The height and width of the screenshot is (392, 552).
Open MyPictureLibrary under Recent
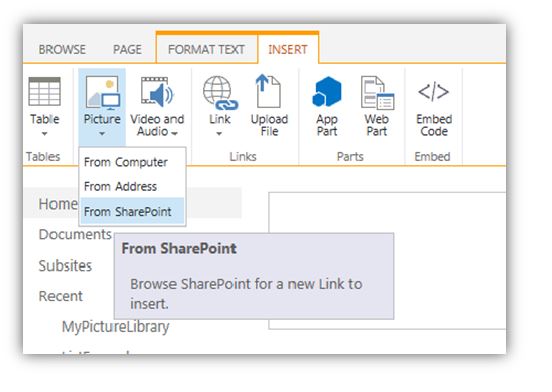(115, 327)
